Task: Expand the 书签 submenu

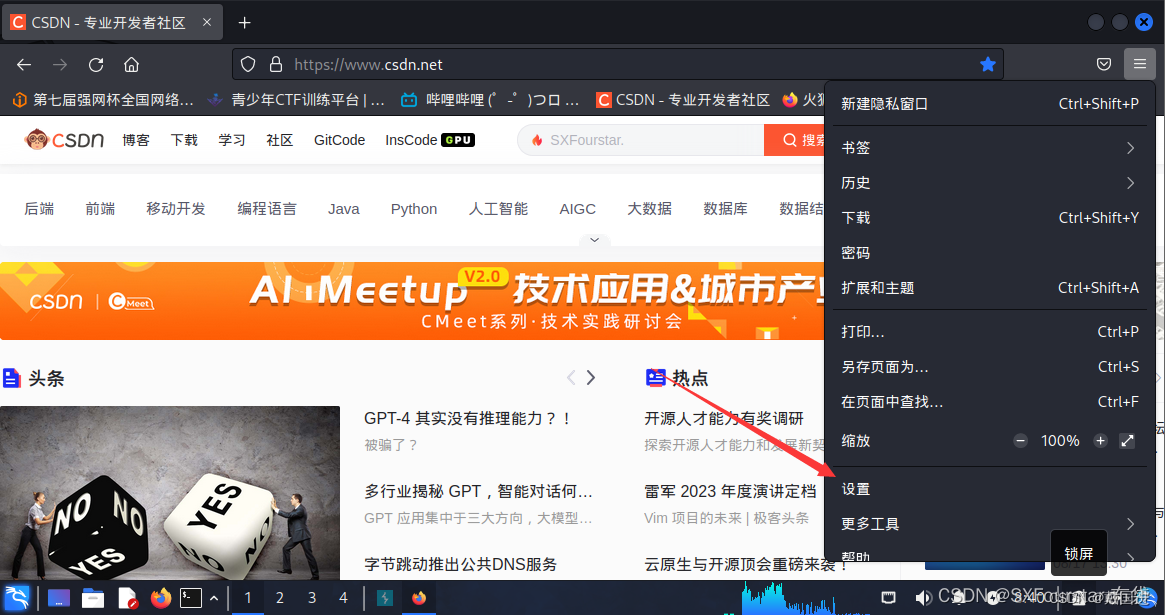Action: [990, 148]
